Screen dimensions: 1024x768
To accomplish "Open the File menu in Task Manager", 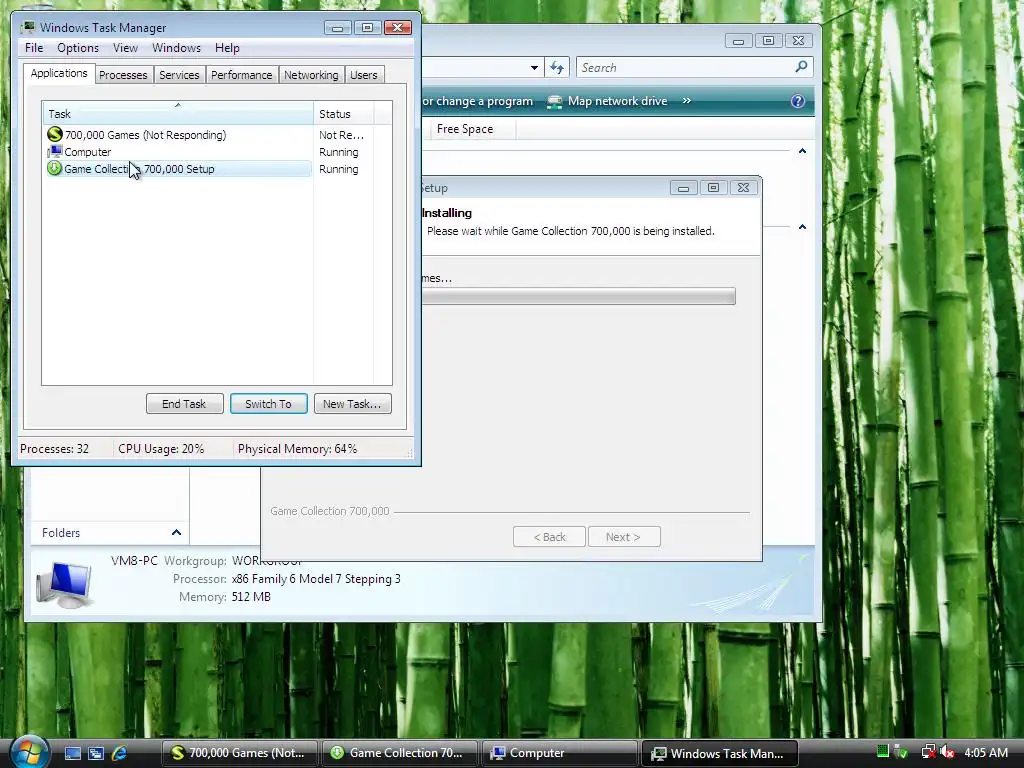I will pos(34,48).
